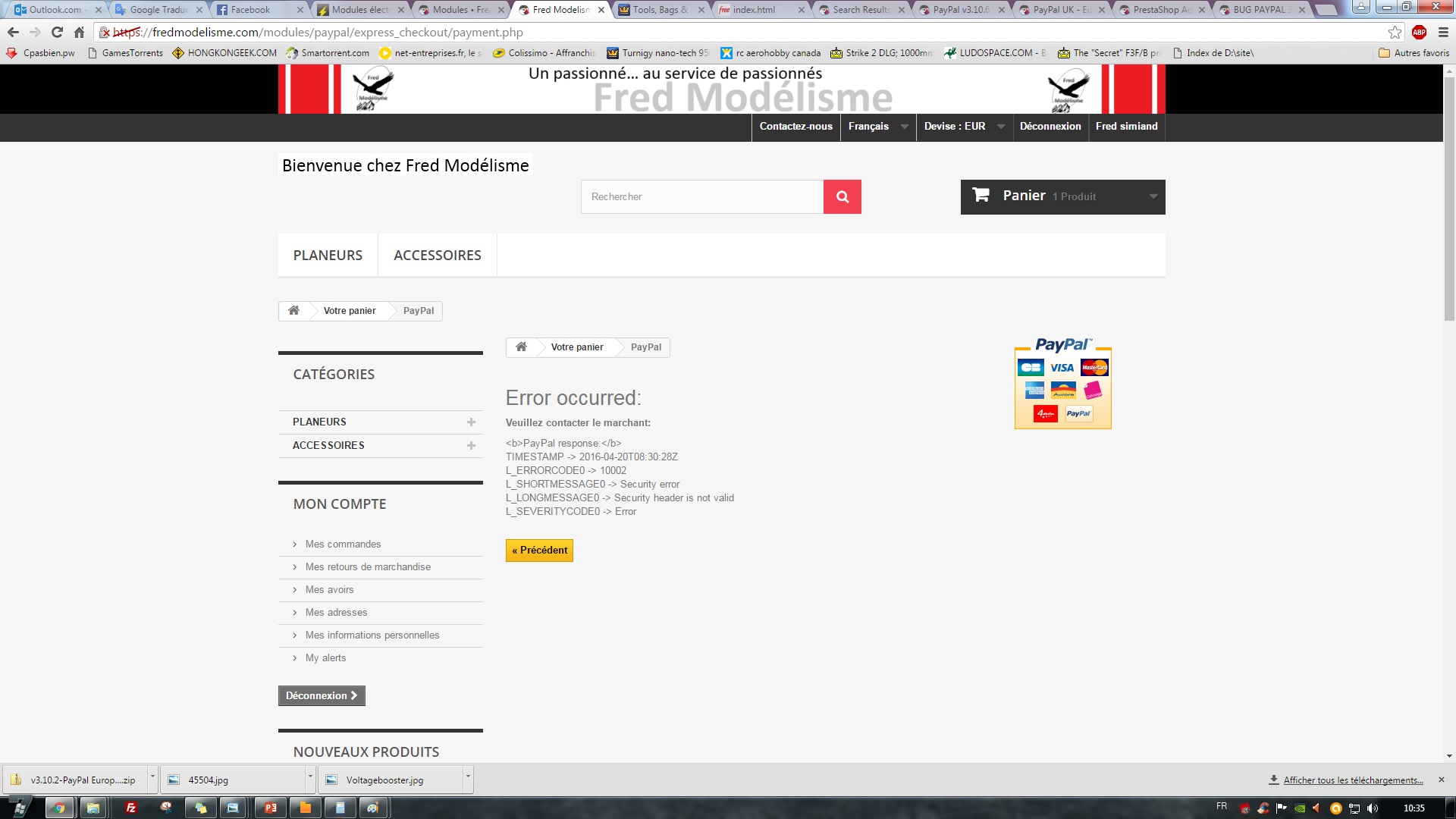Expand the PLANEURS category plus sign
The height and width of the screenshot is (819, 1456).
click(471, 422)
